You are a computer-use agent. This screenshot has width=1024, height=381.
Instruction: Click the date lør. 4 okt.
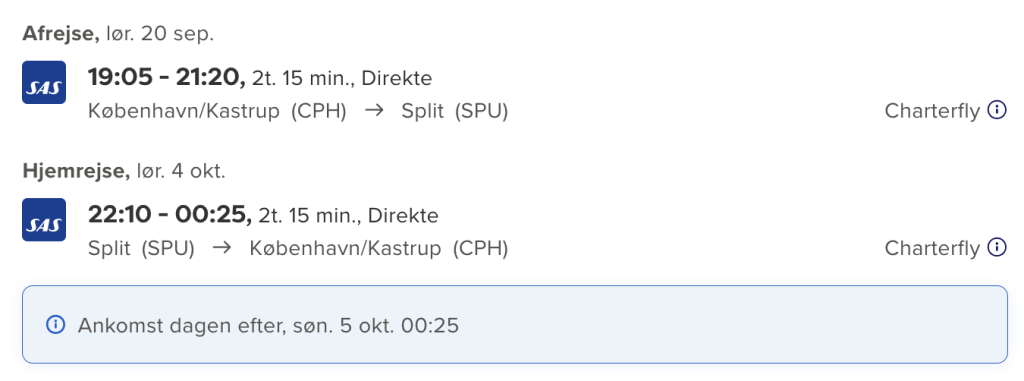pos(181,172)
